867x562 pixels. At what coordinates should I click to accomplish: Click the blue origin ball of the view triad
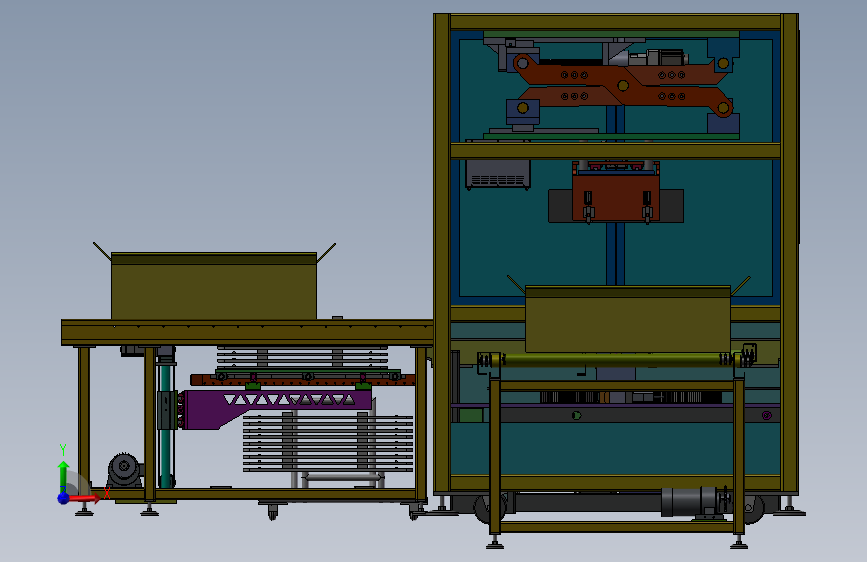point(64,498)
